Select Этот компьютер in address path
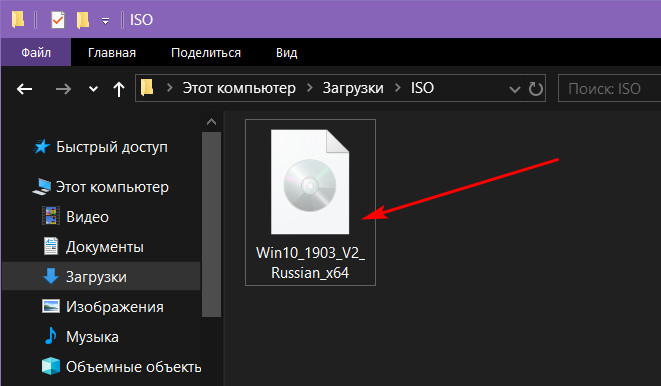 pyautogui.click(x=239, y=88)
